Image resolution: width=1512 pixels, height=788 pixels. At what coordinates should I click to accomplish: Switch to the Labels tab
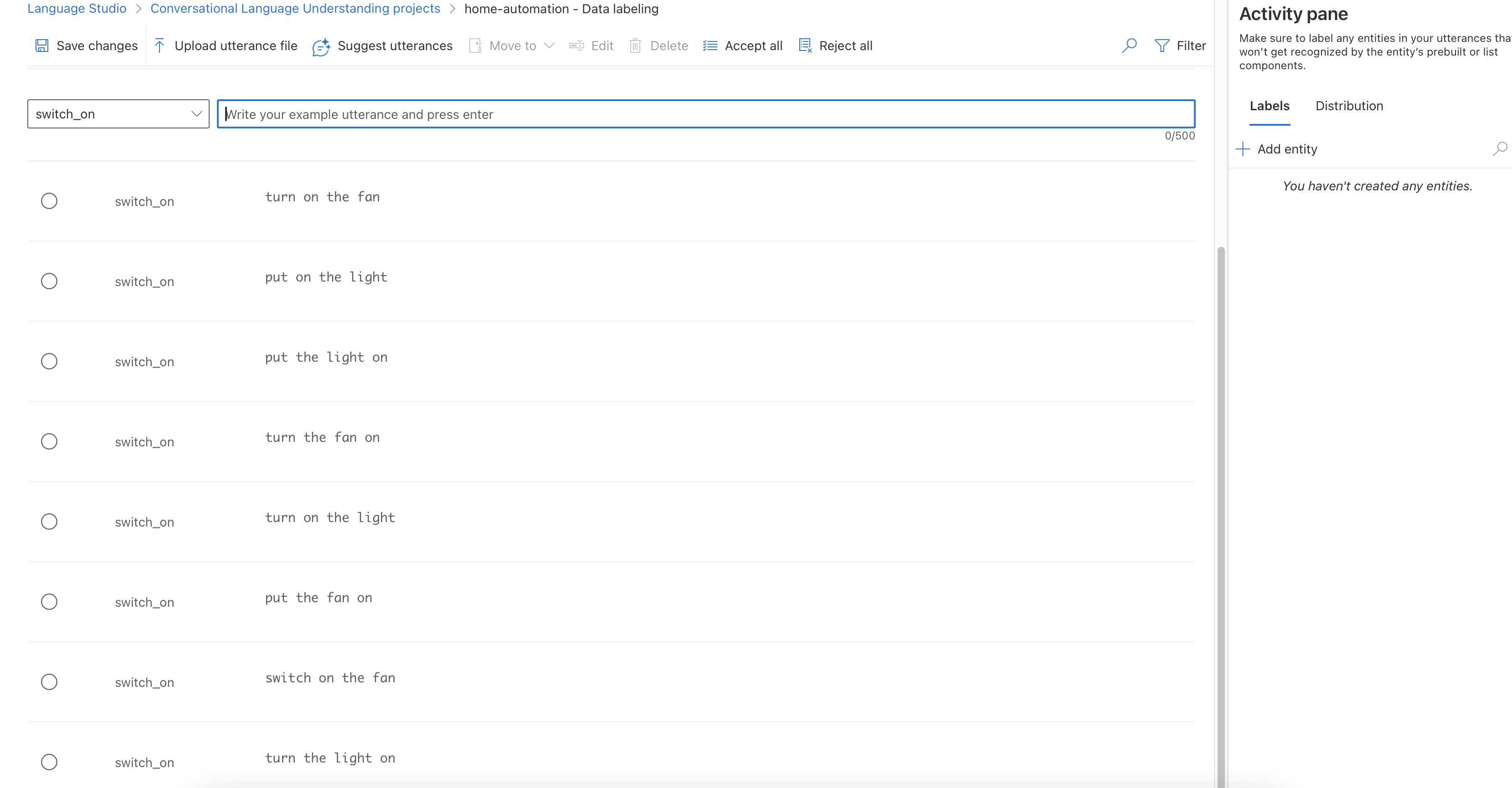click(1269, 106)
